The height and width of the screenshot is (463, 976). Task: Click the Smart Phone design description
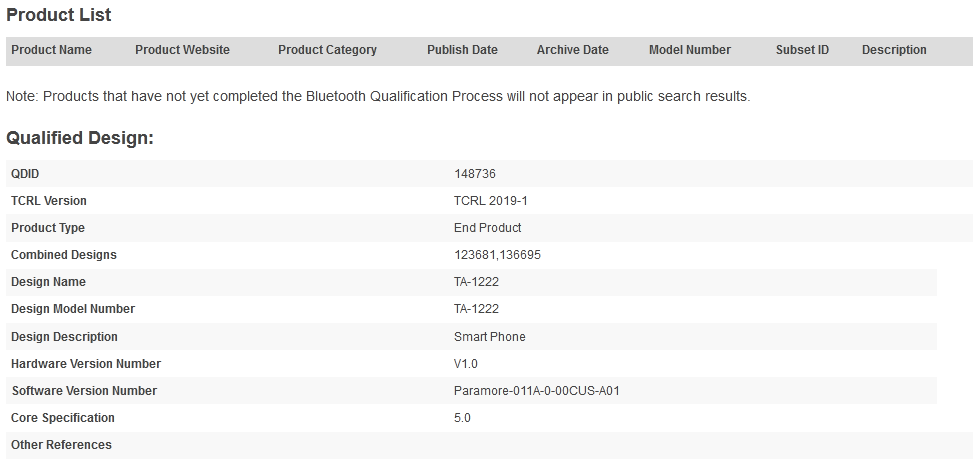click(x=489, y=337)
